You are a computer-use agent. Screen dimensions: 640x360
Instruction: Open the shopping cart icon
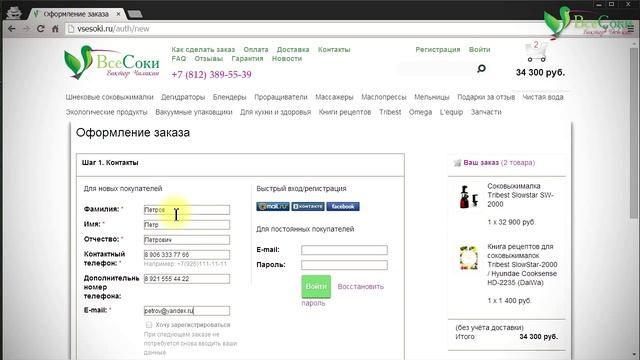[x=536, y=52]
